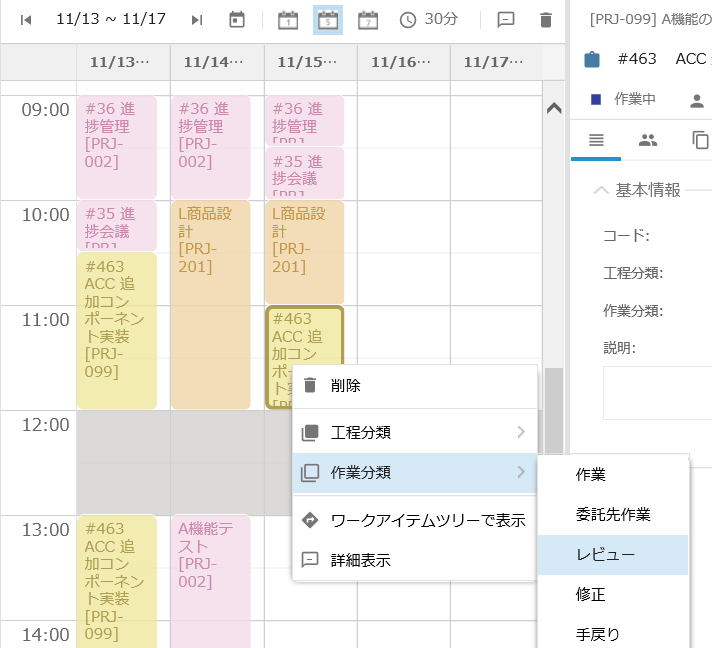Go to the previous week

[x=26, y=20]
